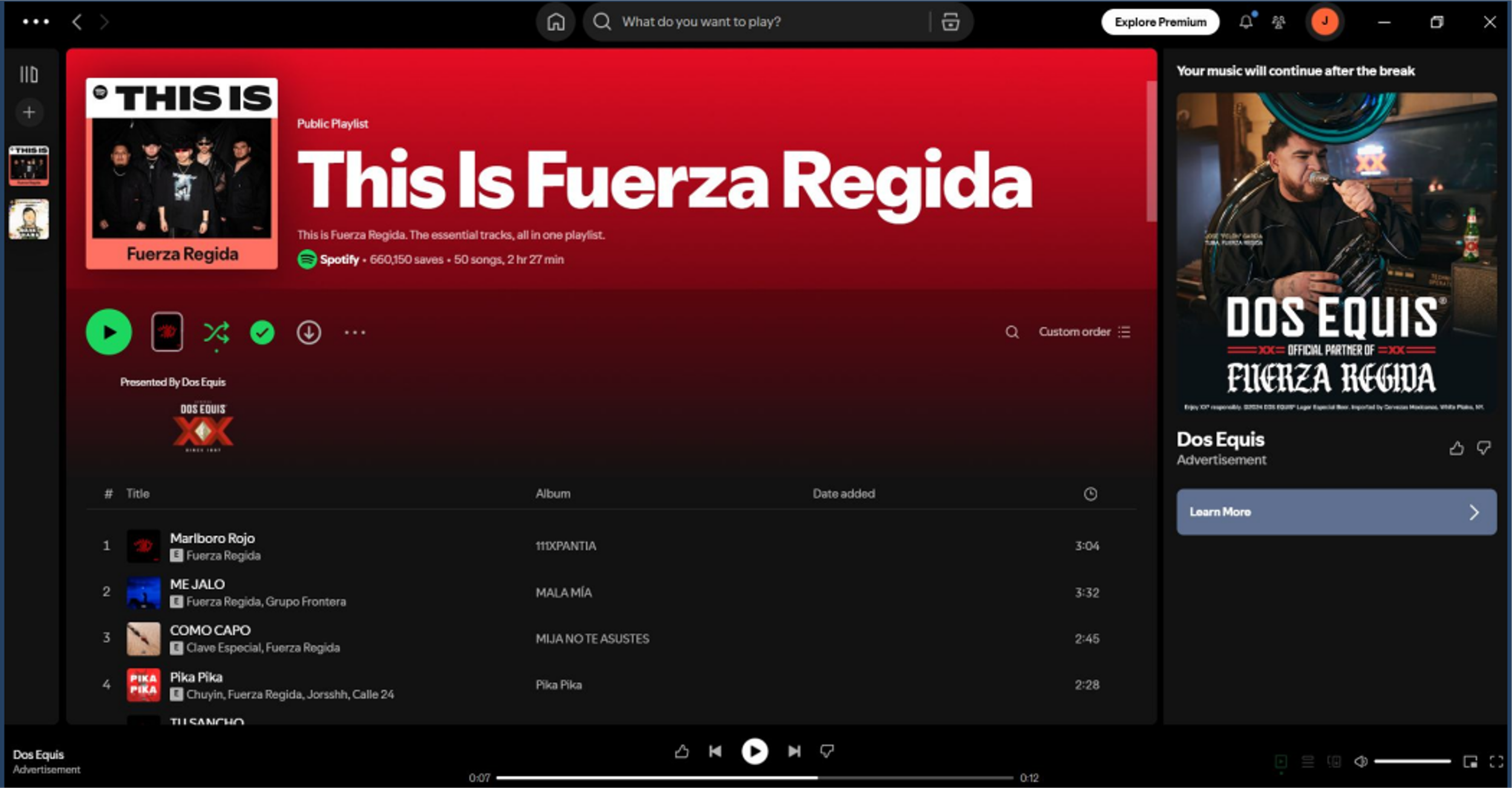The width and height of the screenshot is (1512, 788).
Task: Select Explore Premium
Action: point(1161,22)
